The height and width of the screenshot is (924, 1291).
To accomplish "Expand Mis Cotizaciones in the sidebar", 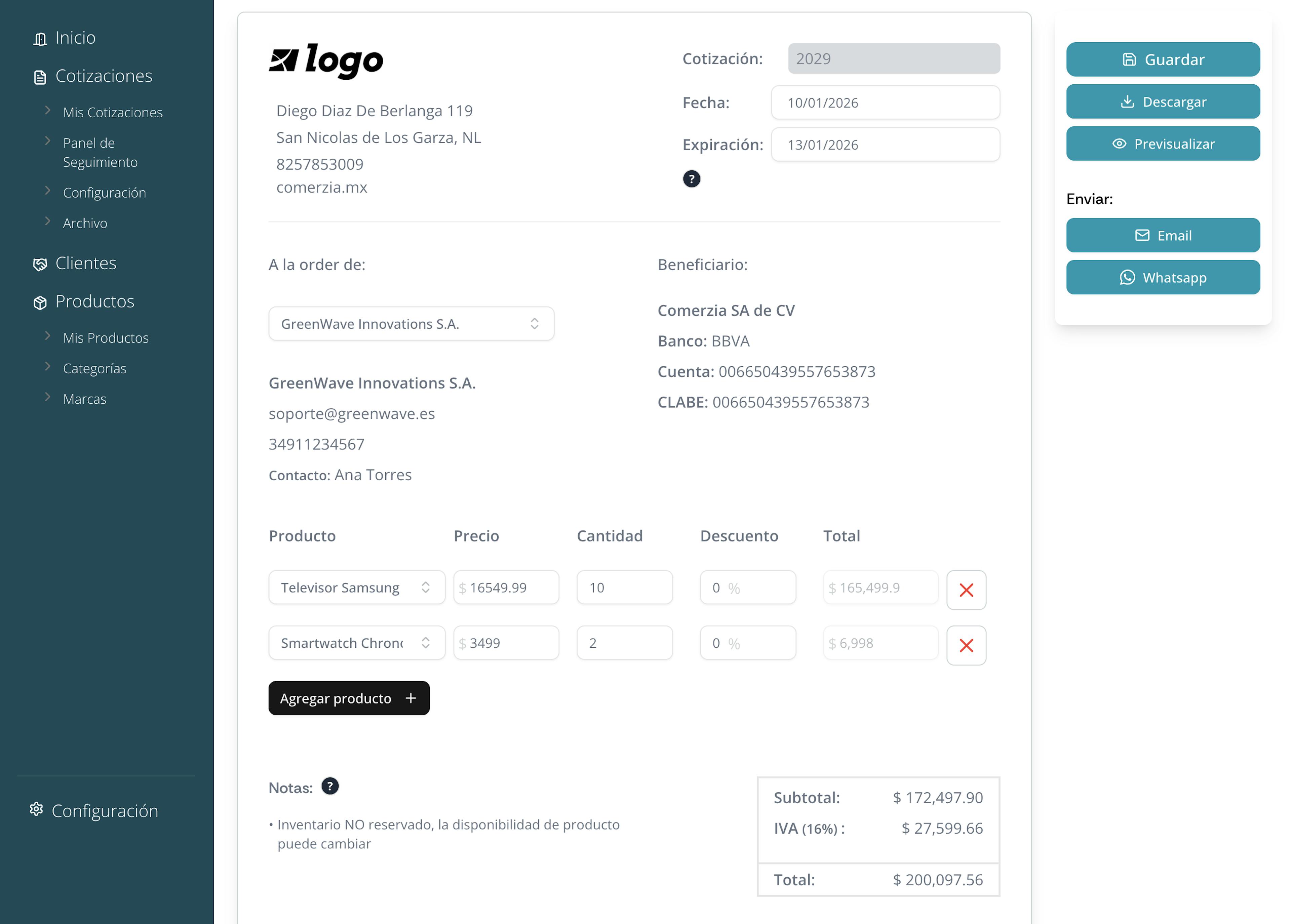I will click(113, 112).
